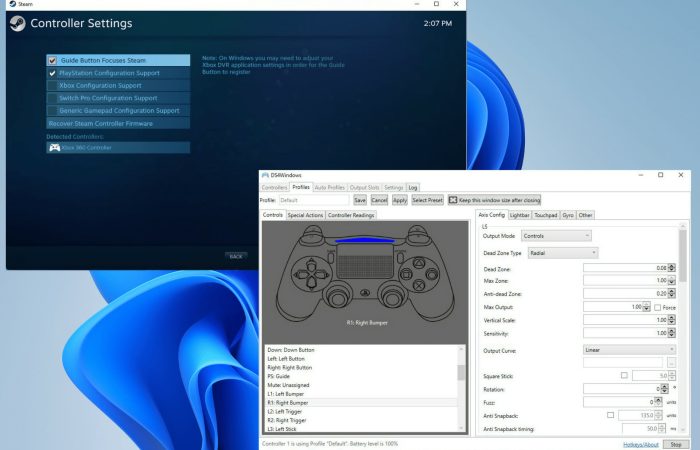Screen dimensions: 700x450
Task: Click the circle button on the controller diagram
Action: click(x=432, y=274)
